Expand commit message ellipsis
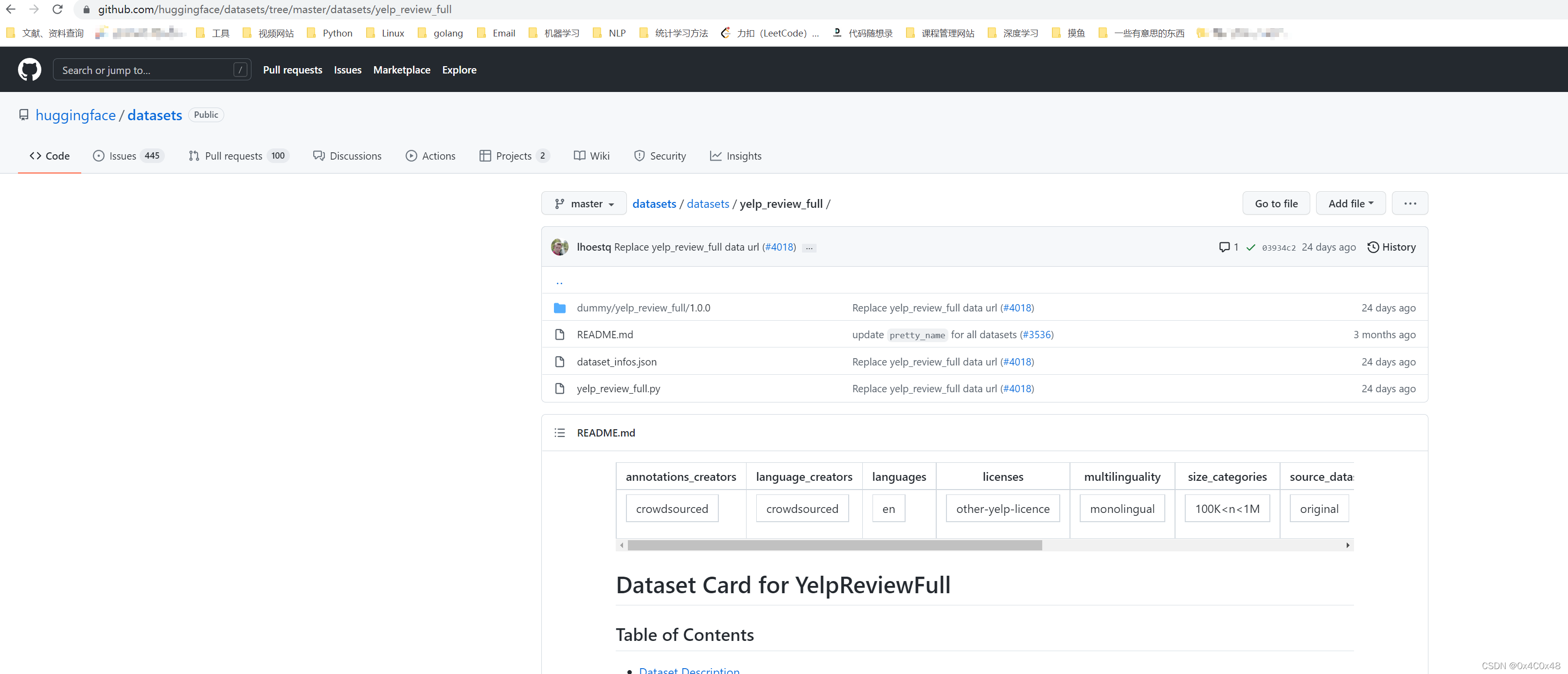 tap(809, 248)
